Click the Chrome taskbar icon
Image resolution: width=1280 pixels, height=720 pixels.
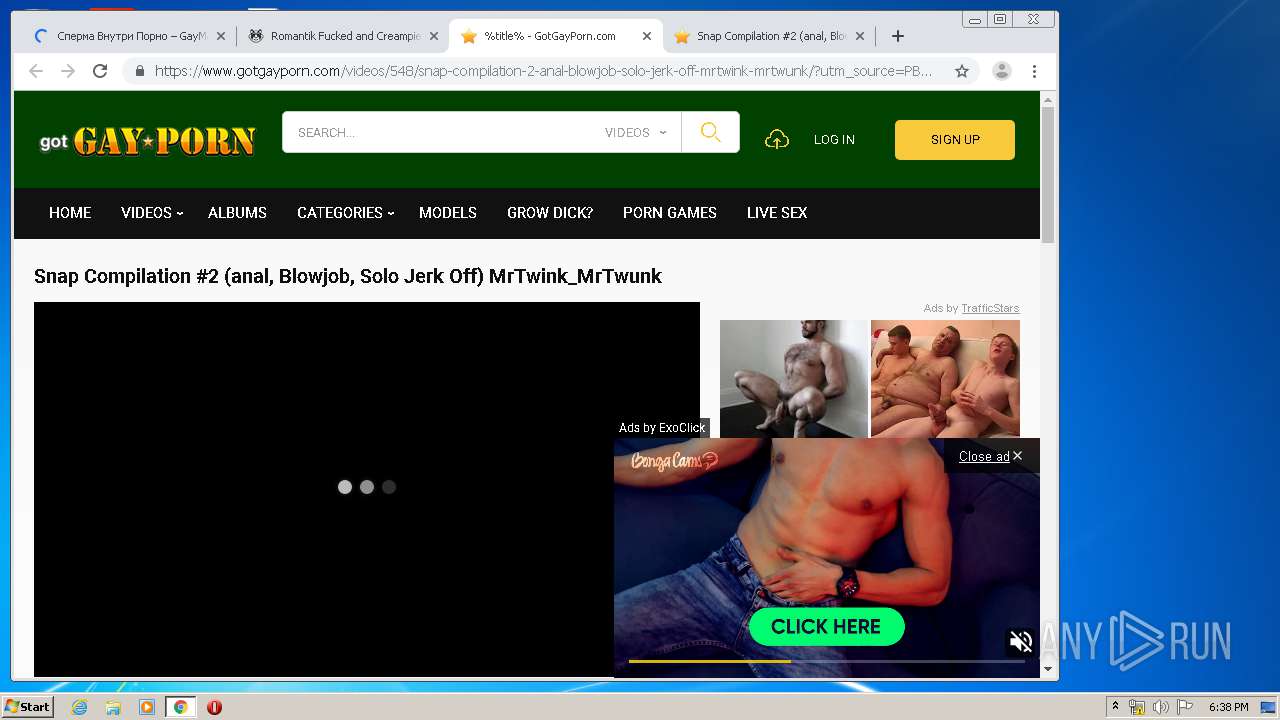[181, 707]
